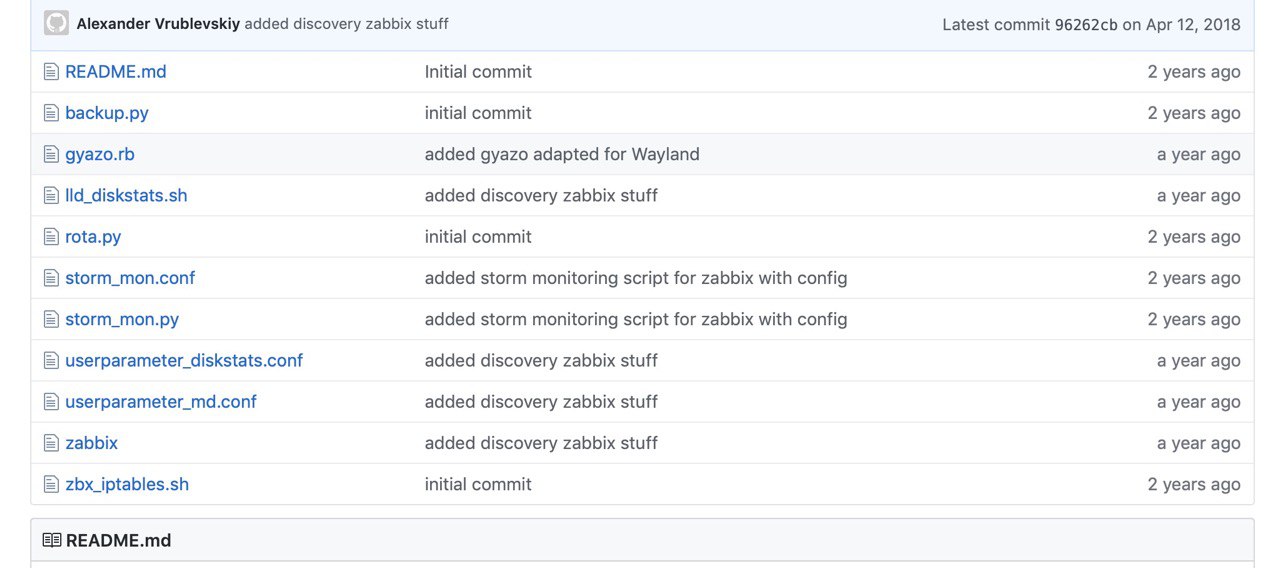Open 'added gyazo adapted for Wayland' commit
This screenshot has height=568, width=1280.
[562, 154]
